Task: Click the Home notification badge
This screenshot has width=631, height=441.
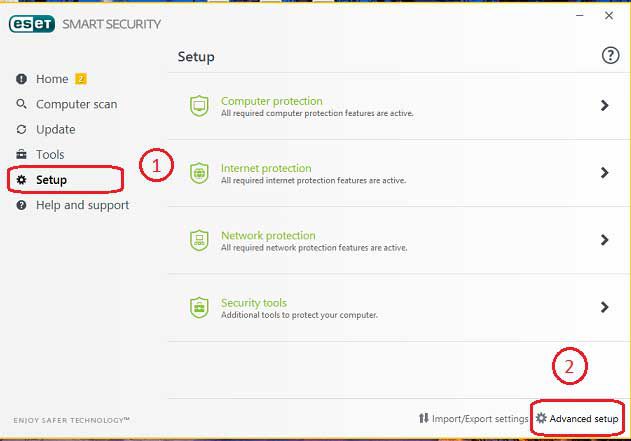Action: click(80, 79)
